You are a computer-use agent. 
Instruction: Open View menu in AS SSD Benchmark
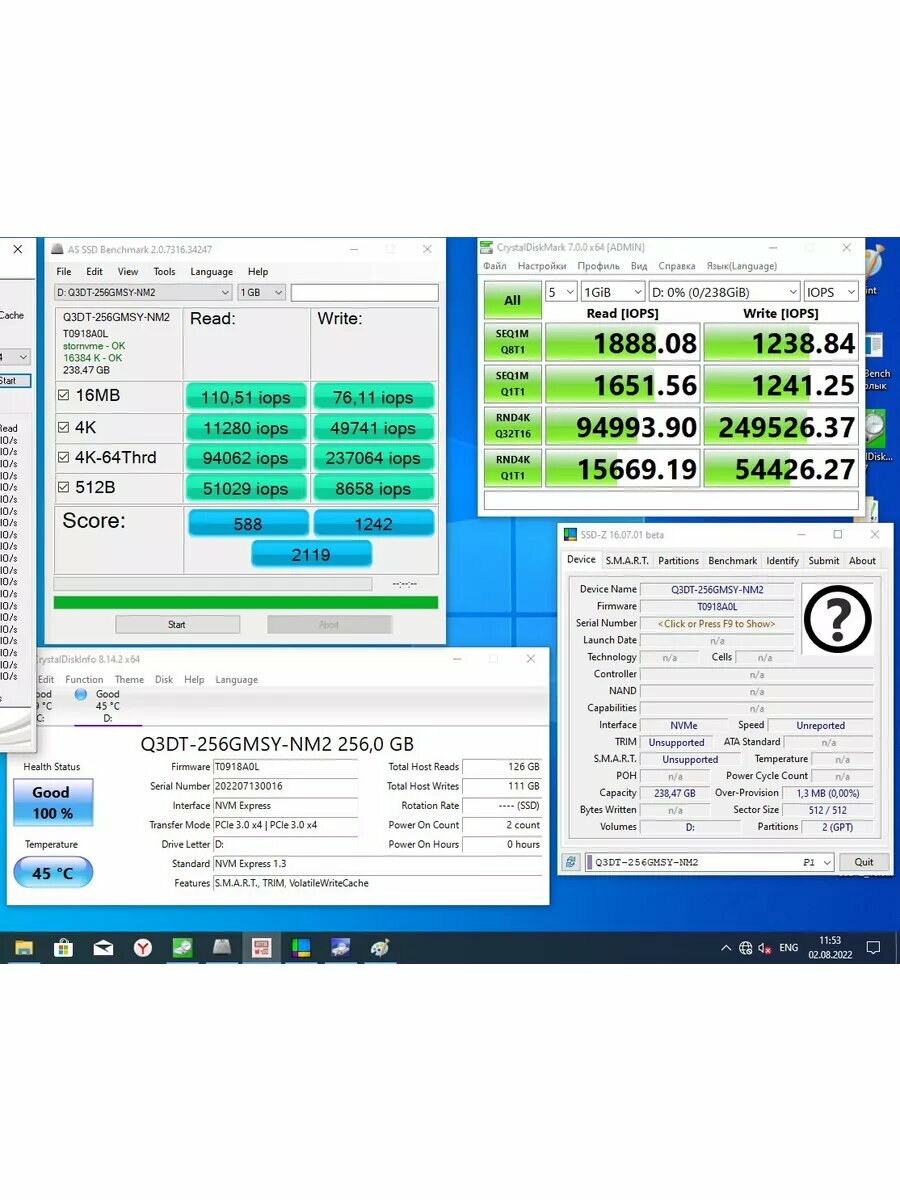pos(128,272)
